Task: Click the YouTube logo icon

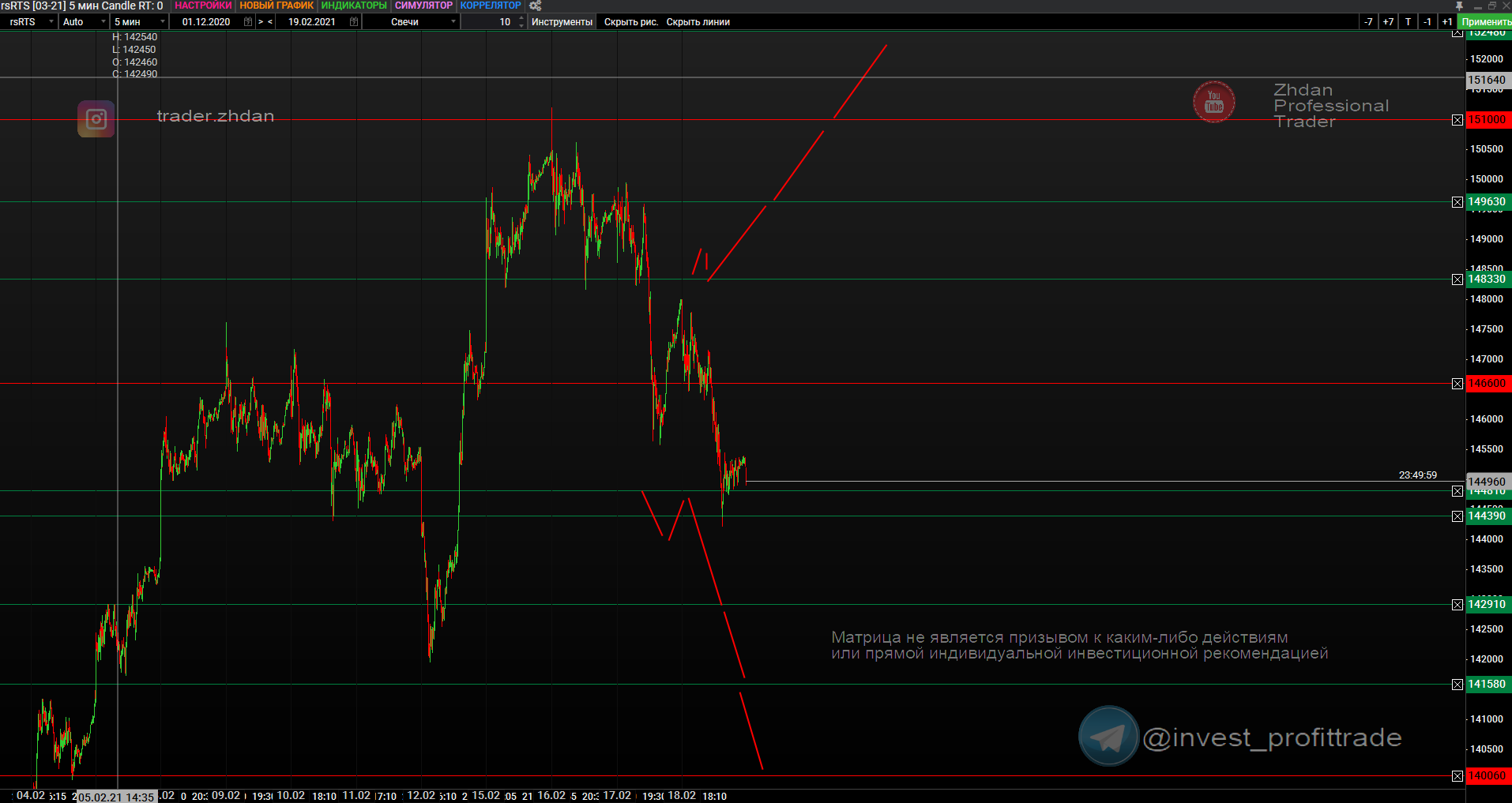Action: (x=1214, y=103)
